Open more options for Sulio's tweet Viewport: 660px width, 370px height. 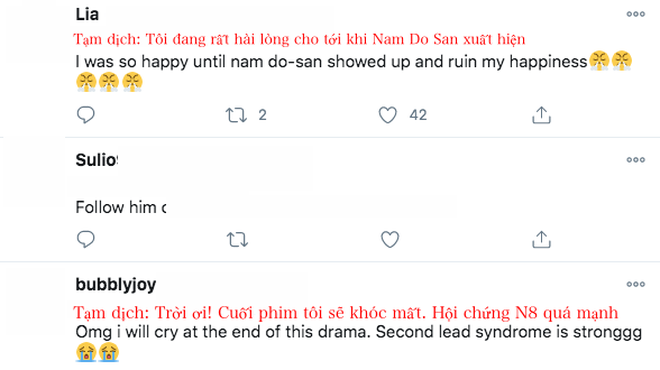636,160
